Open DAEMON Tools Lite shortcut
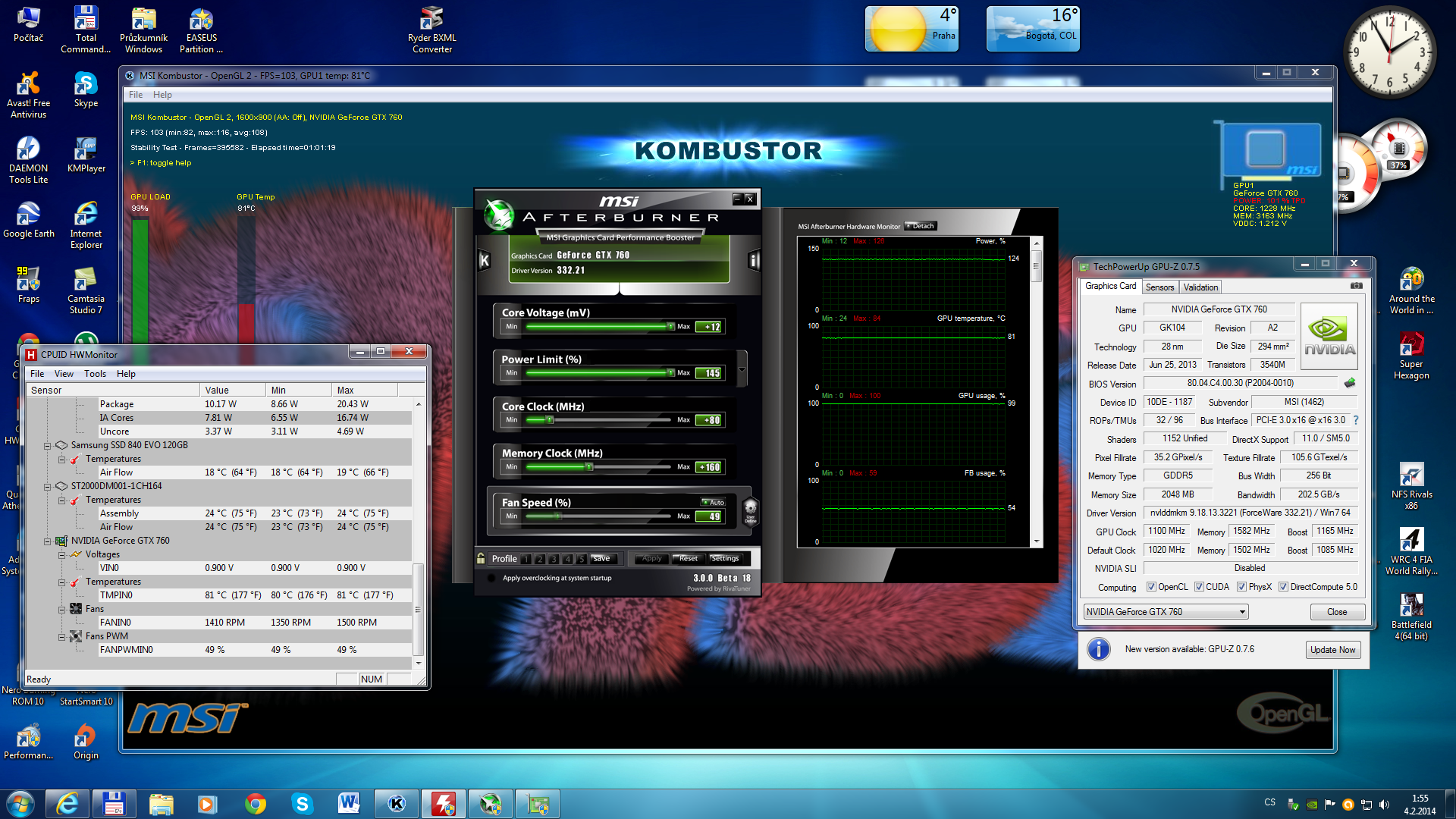The width and height of the screenshot is (1456, 819). pos(28,160)
